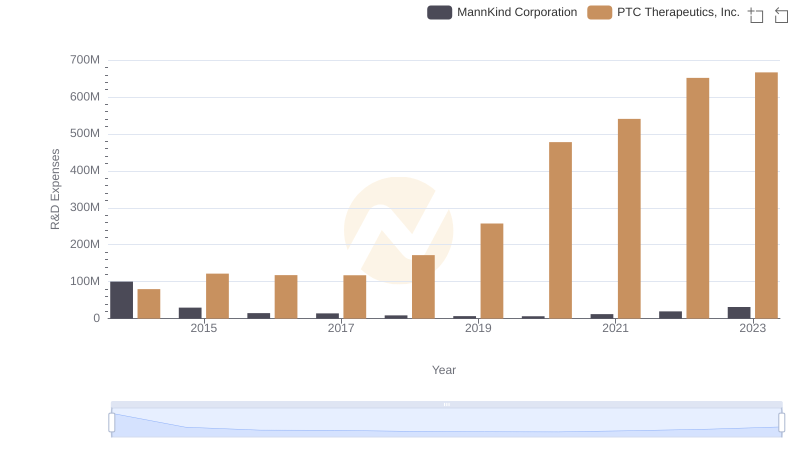Click the PTC Therapeutics bar for 2018
Viewport: 800px width, 461px height.
tap(423, 287)
